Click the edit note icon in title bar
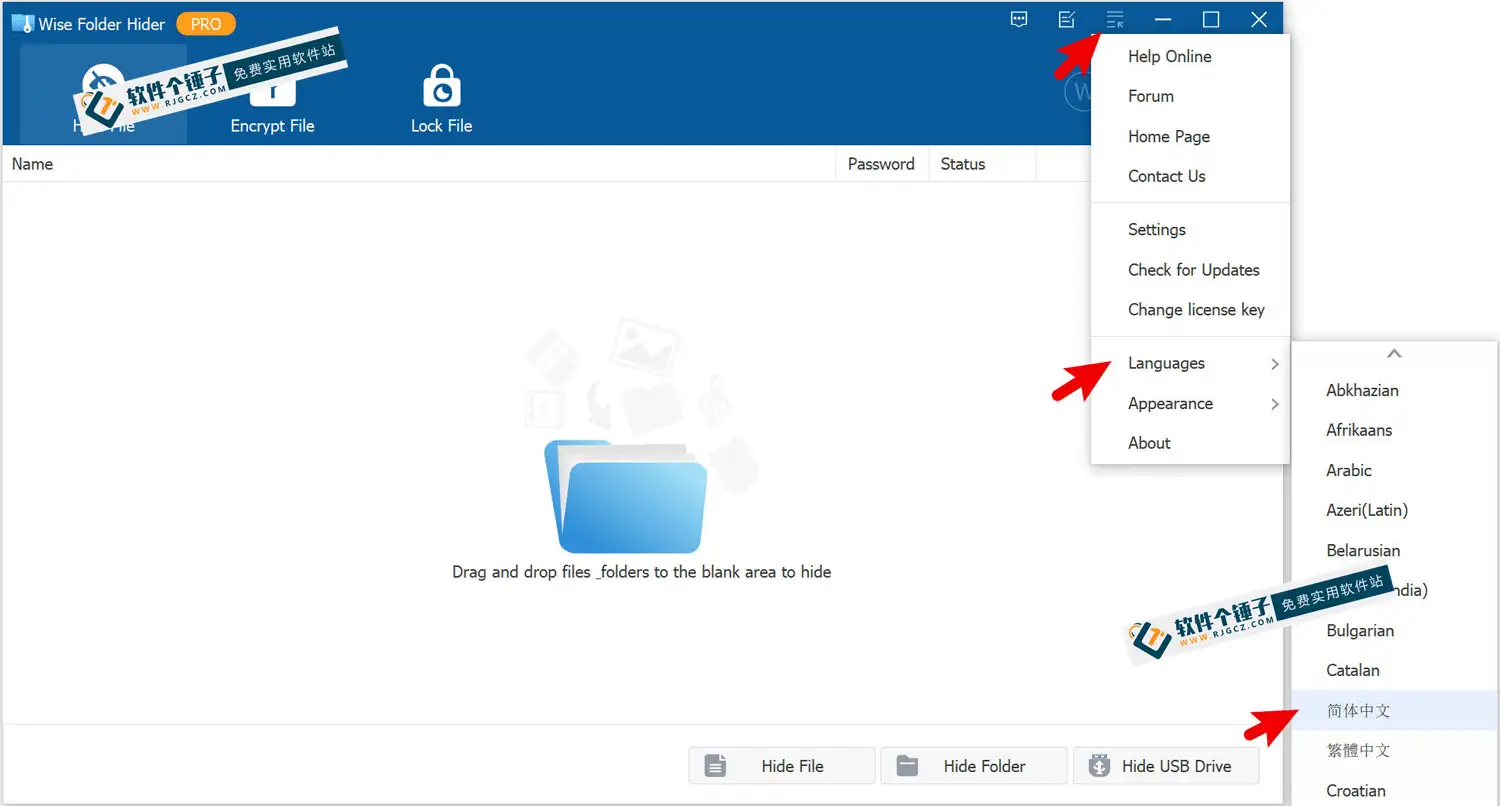1500x806 pixels. click(x=1067, y=19)
